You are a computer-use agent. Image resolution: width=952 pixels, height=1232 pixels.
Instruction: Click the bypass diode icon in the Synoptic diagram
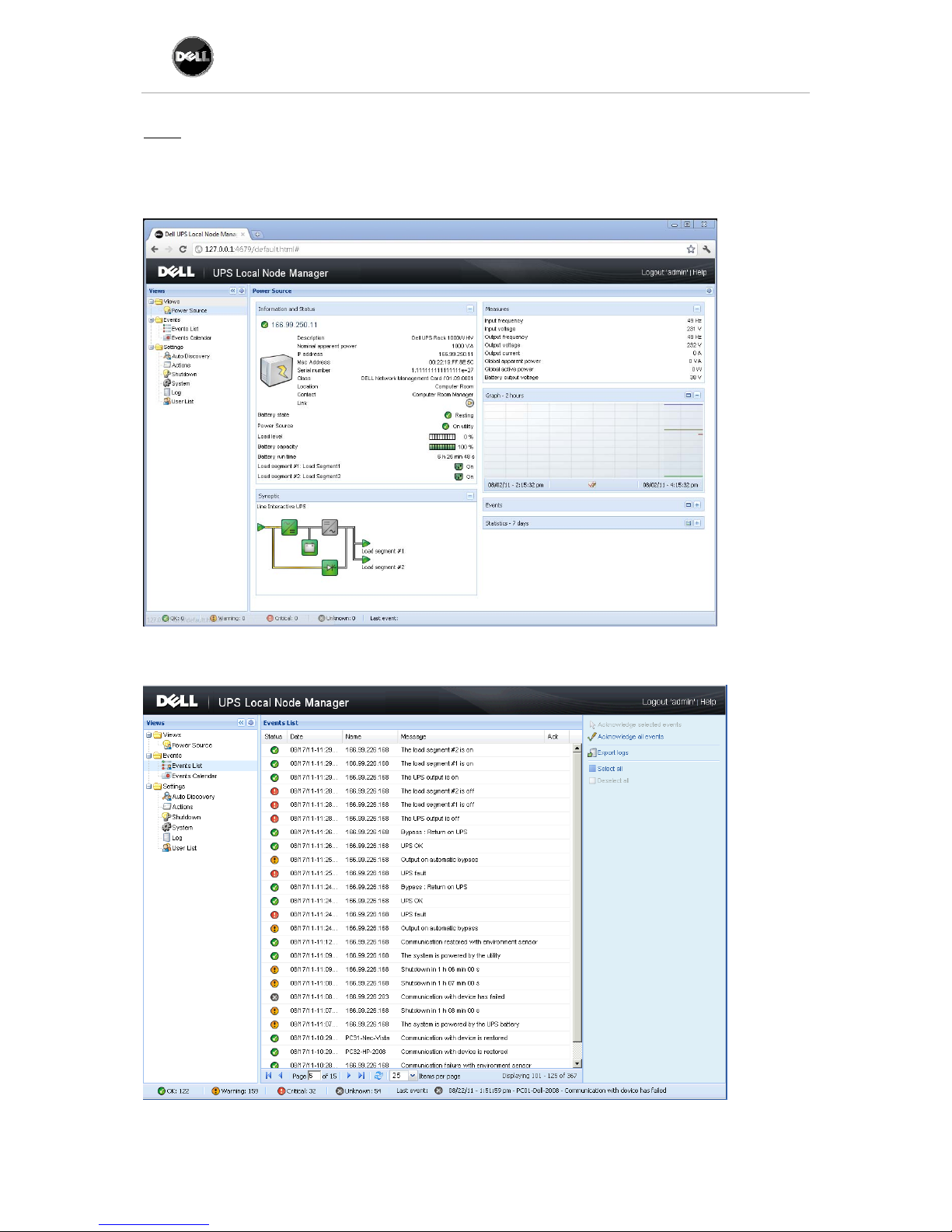coord(330,568)
